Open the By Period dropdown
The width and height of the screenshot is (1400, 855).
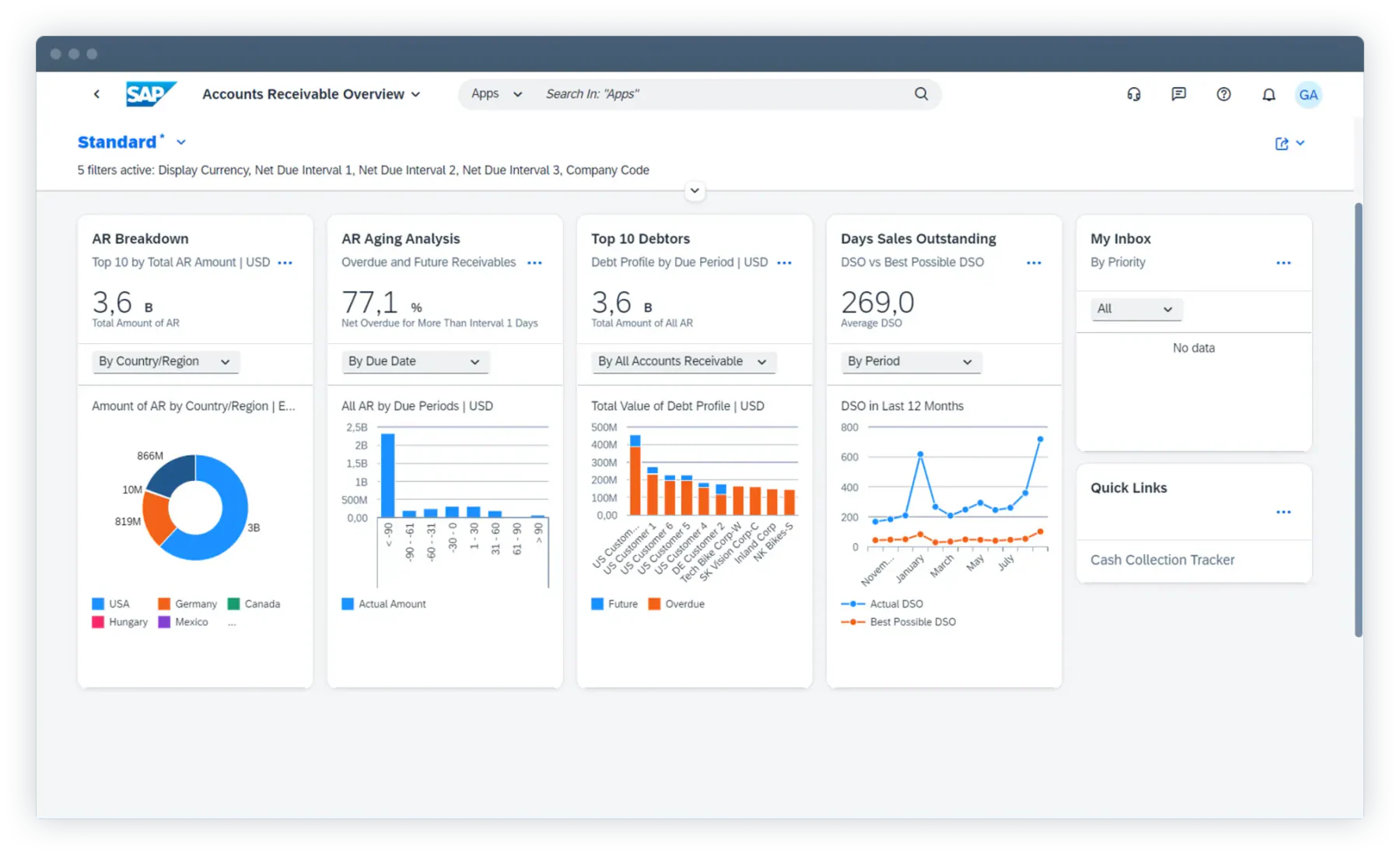point(911,362)
